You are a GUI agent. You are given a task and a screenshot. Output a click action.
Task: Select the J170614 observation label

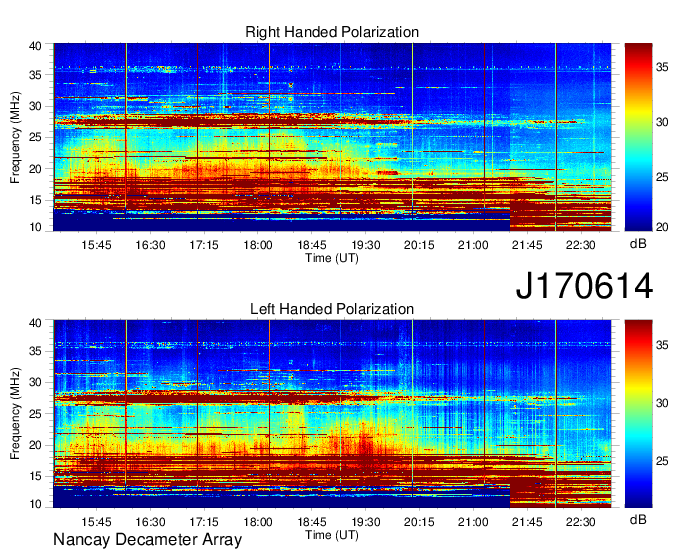[x=584, y=286]
